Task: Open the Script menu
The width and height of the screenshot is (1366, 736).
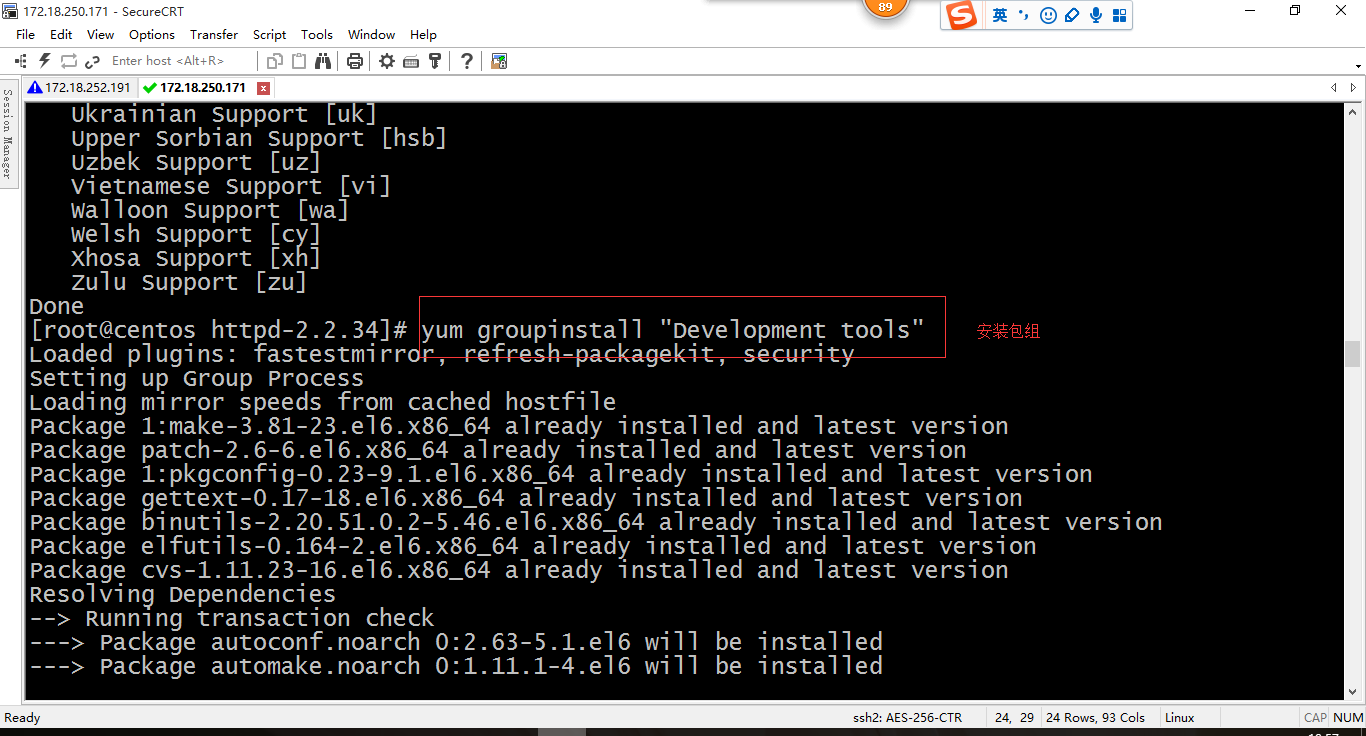Action: 270,34
